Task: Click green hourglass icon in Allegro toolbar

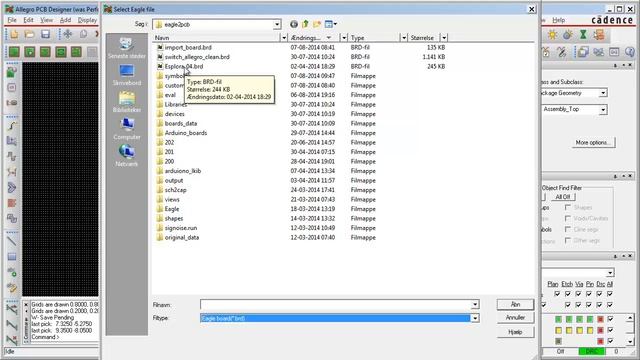Action: tap(583, 35)
